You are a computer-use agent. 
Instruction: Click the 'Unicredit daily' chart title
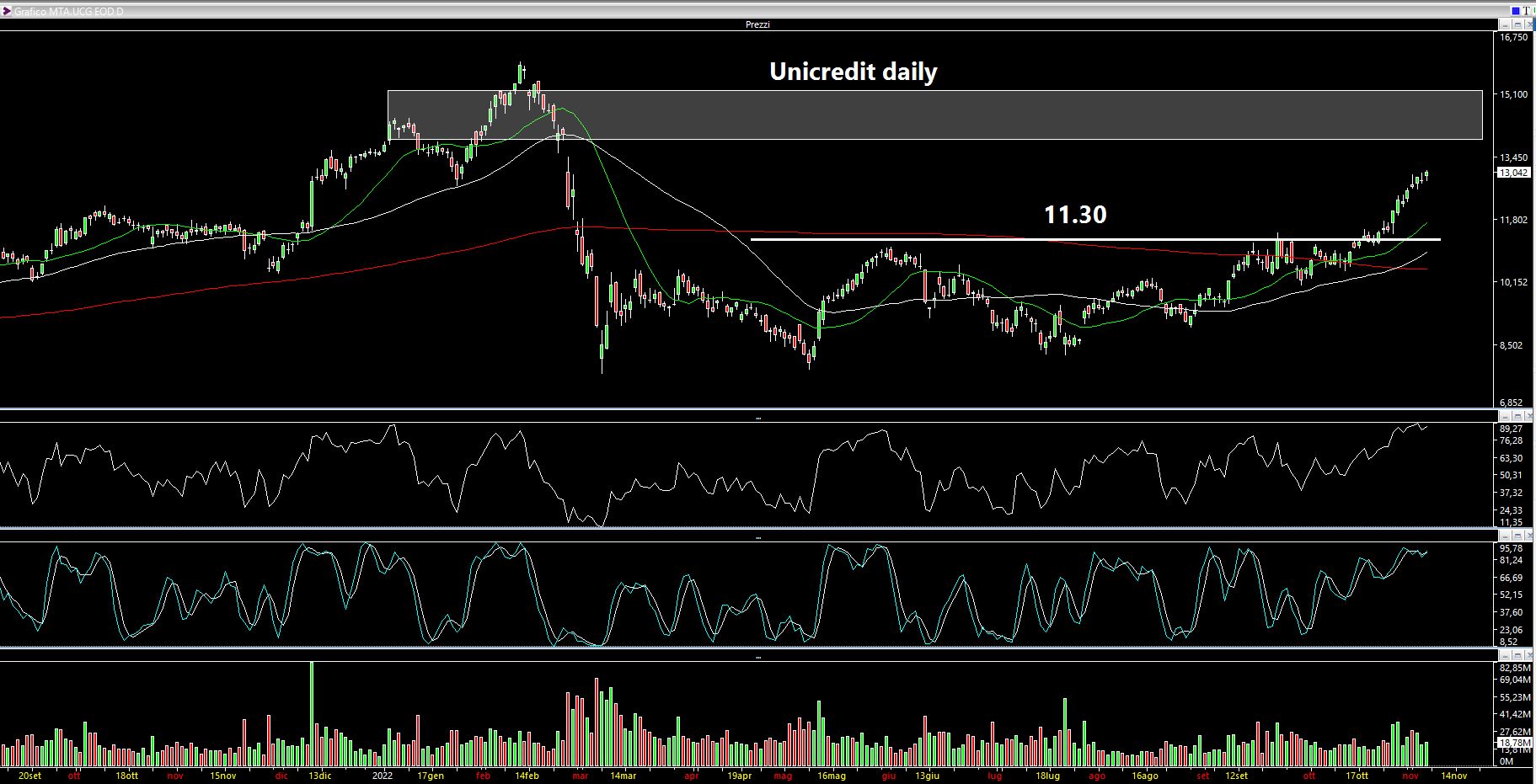(x=853, y=72)
